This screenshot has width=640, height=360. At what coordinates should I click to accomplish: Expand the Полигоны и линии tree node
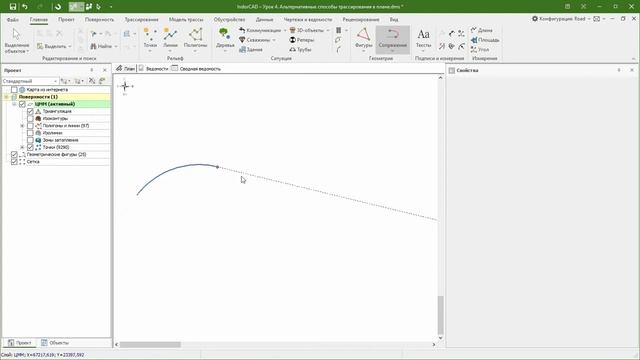click(22, 126)
